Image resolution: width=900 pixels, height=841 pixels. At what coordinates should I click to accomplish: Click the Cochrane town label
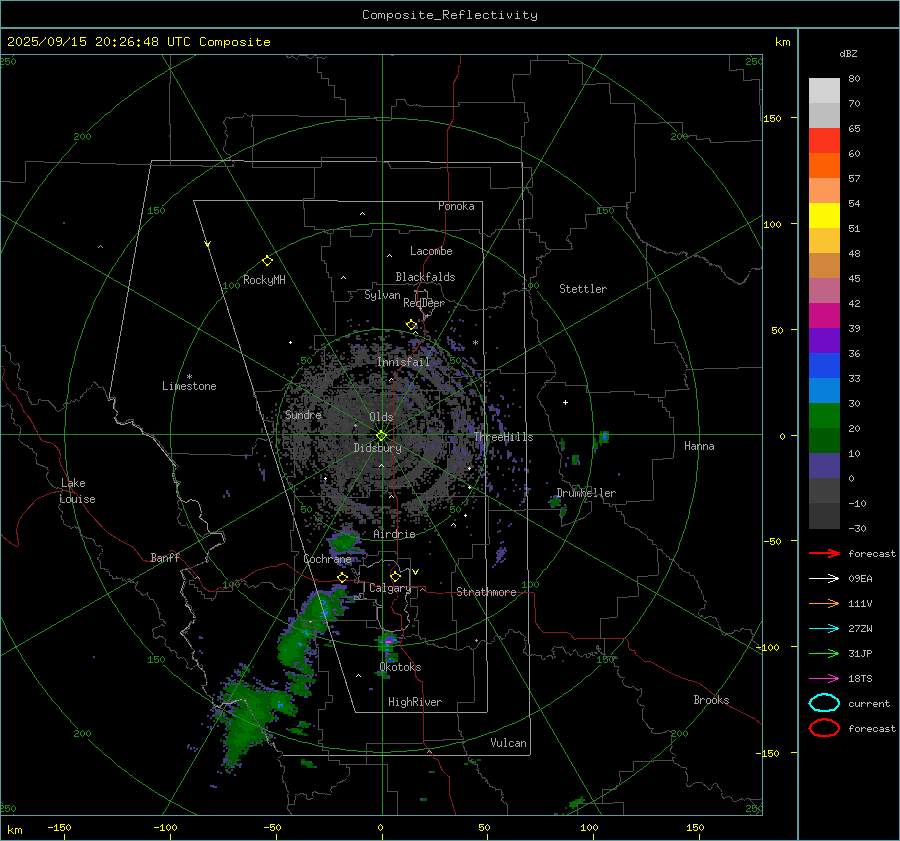pyautogui.click(x=327, y=559)
